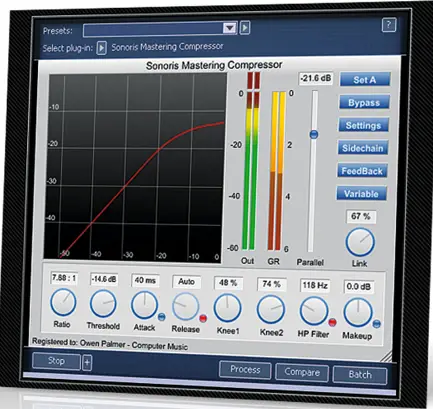Click the window resize grip corner
Viewport: 433px width, 409px height.
pyautogui.click(x=387, y=357)
